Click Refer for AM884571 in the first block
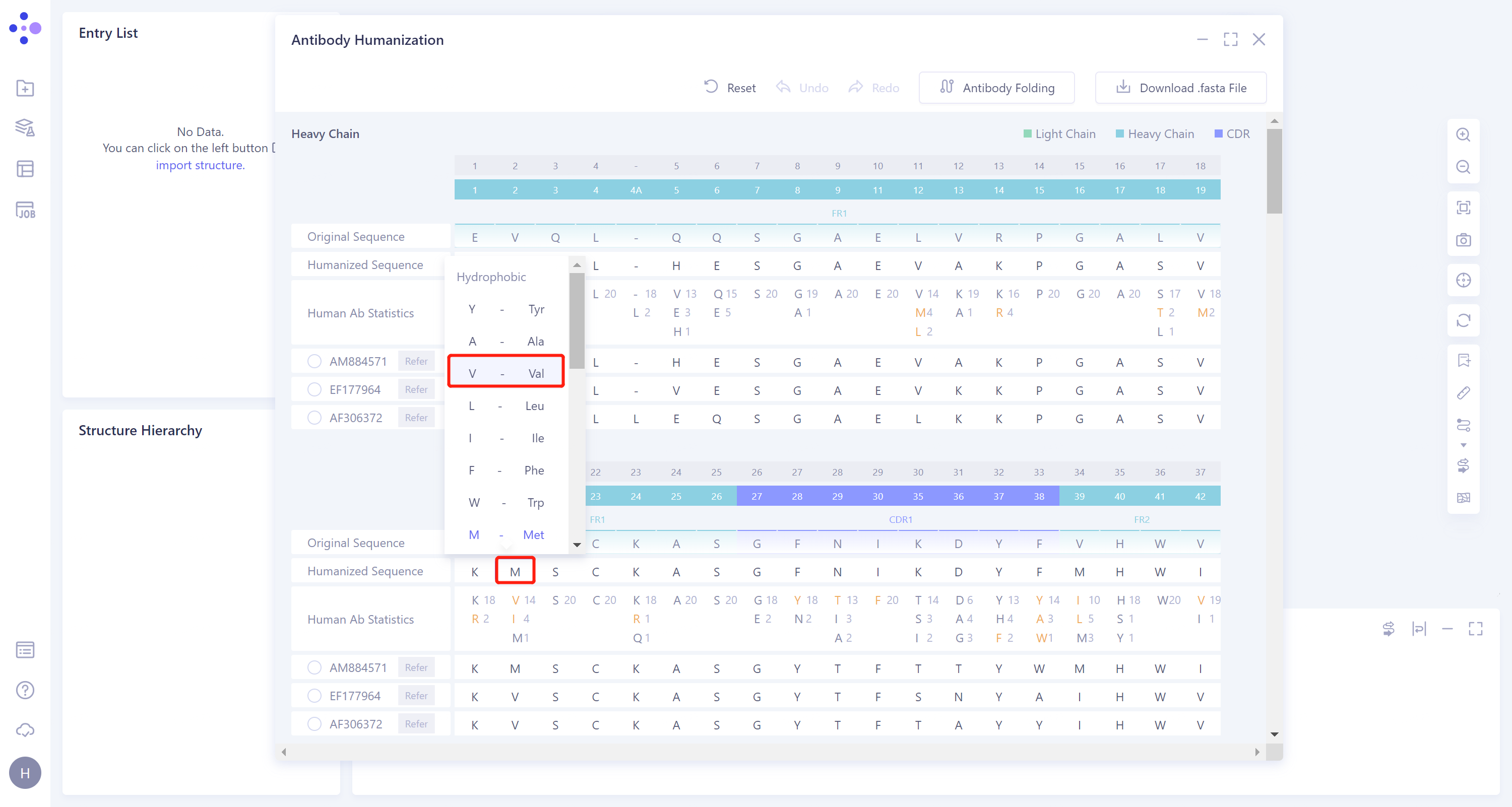1512x807 pixels. 416,361
